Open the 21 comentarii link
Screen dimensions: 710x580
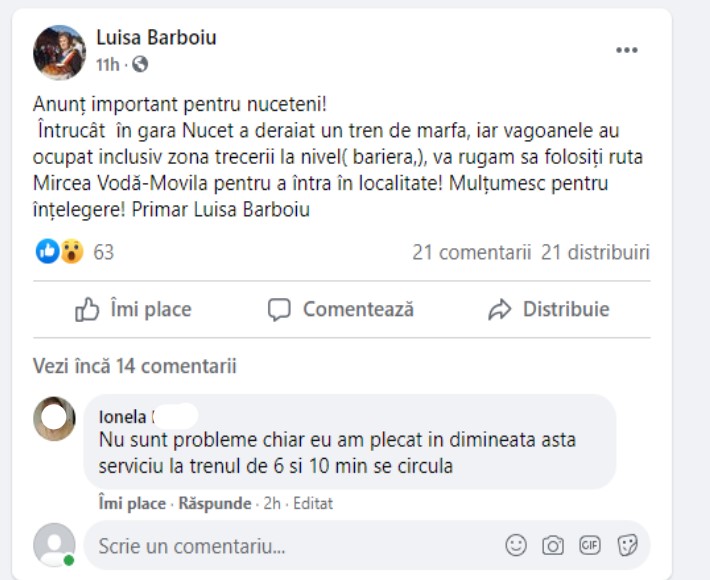pyautogui.click(x=471, y=252)
